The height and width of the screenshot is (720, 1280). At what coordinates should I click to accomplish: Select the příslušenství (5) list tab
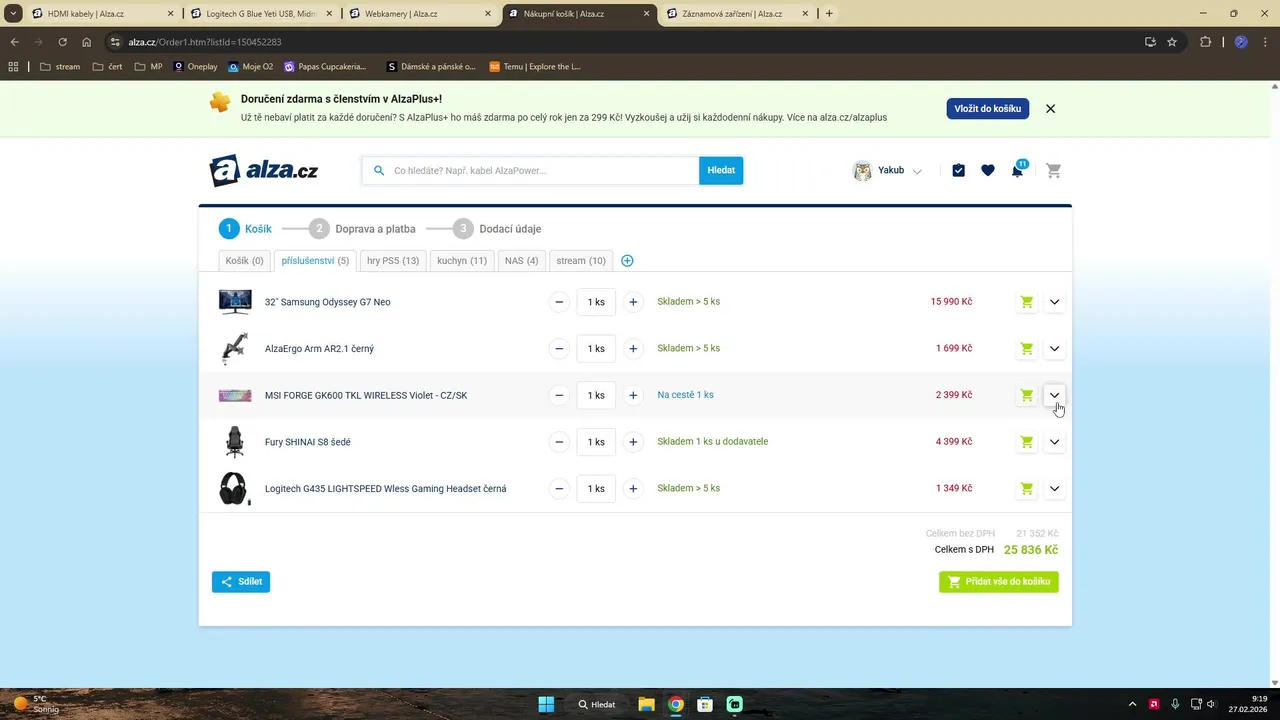(x=315, y=261)
